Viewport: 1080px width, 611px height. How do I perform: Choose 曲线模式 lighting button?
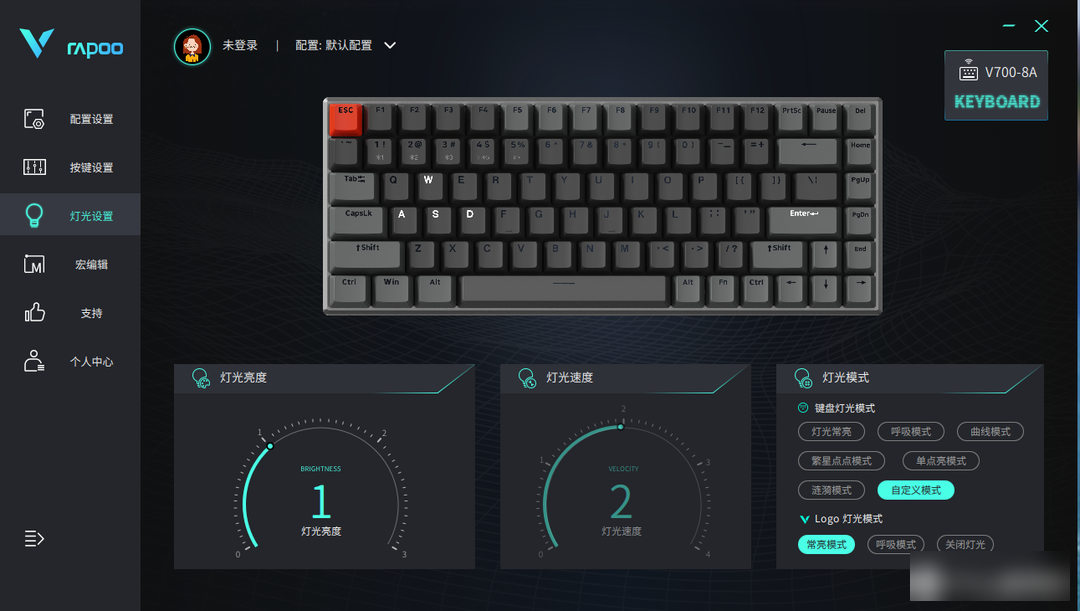click(x=990, y=431)
